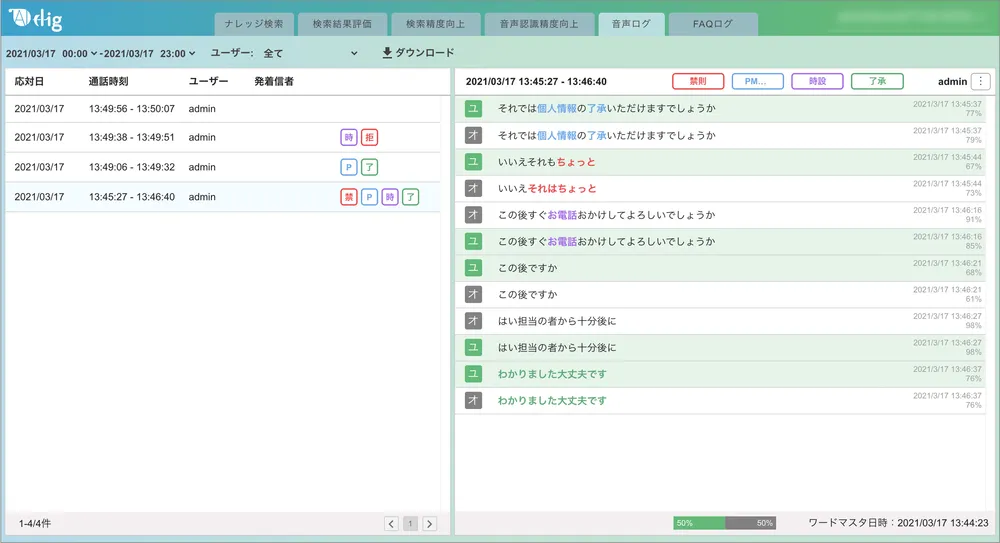Select the call log row 13:45:27 - 13:46:40

(x=223, y=197)
